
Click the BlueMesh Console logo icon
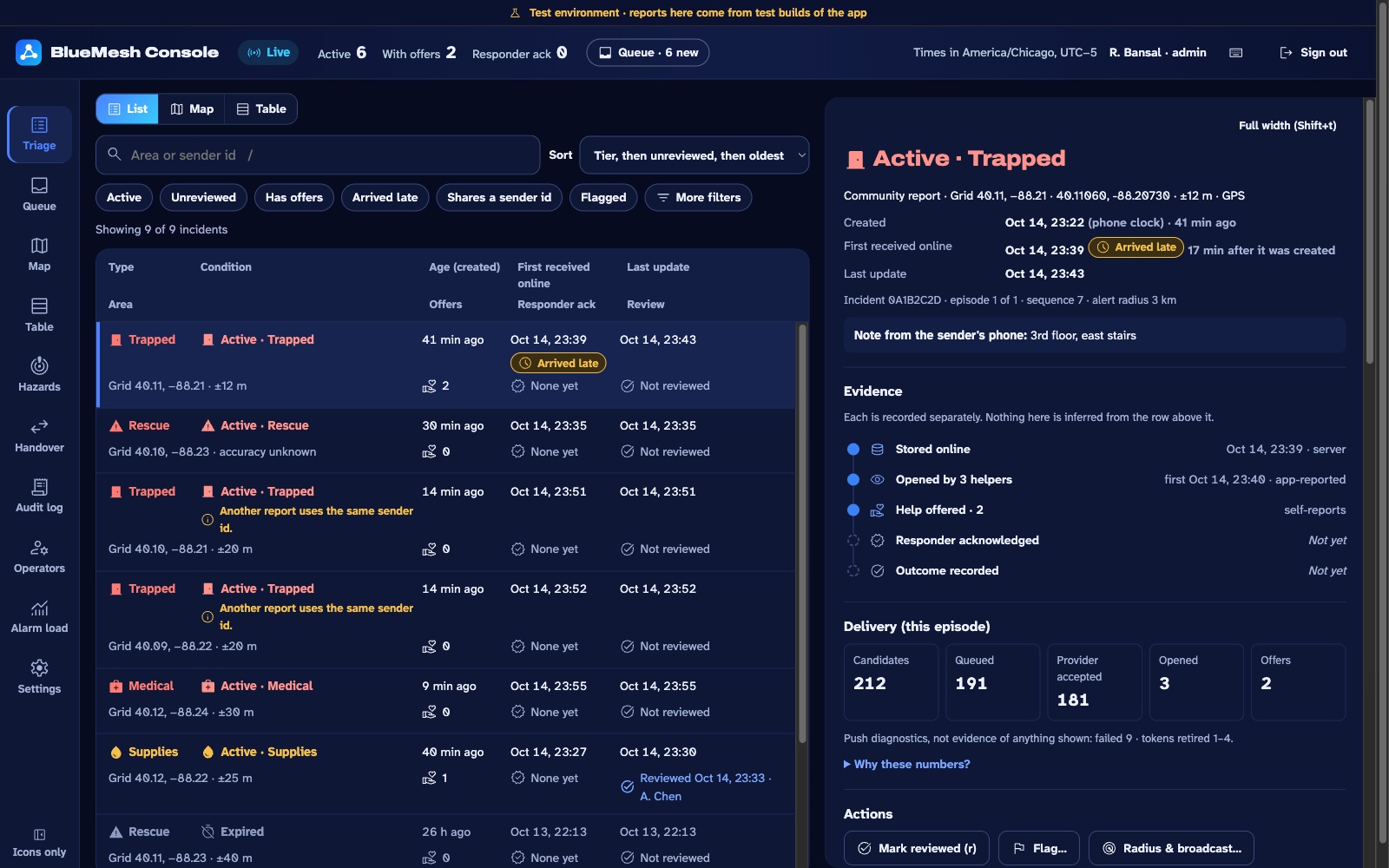pos(29,52)
